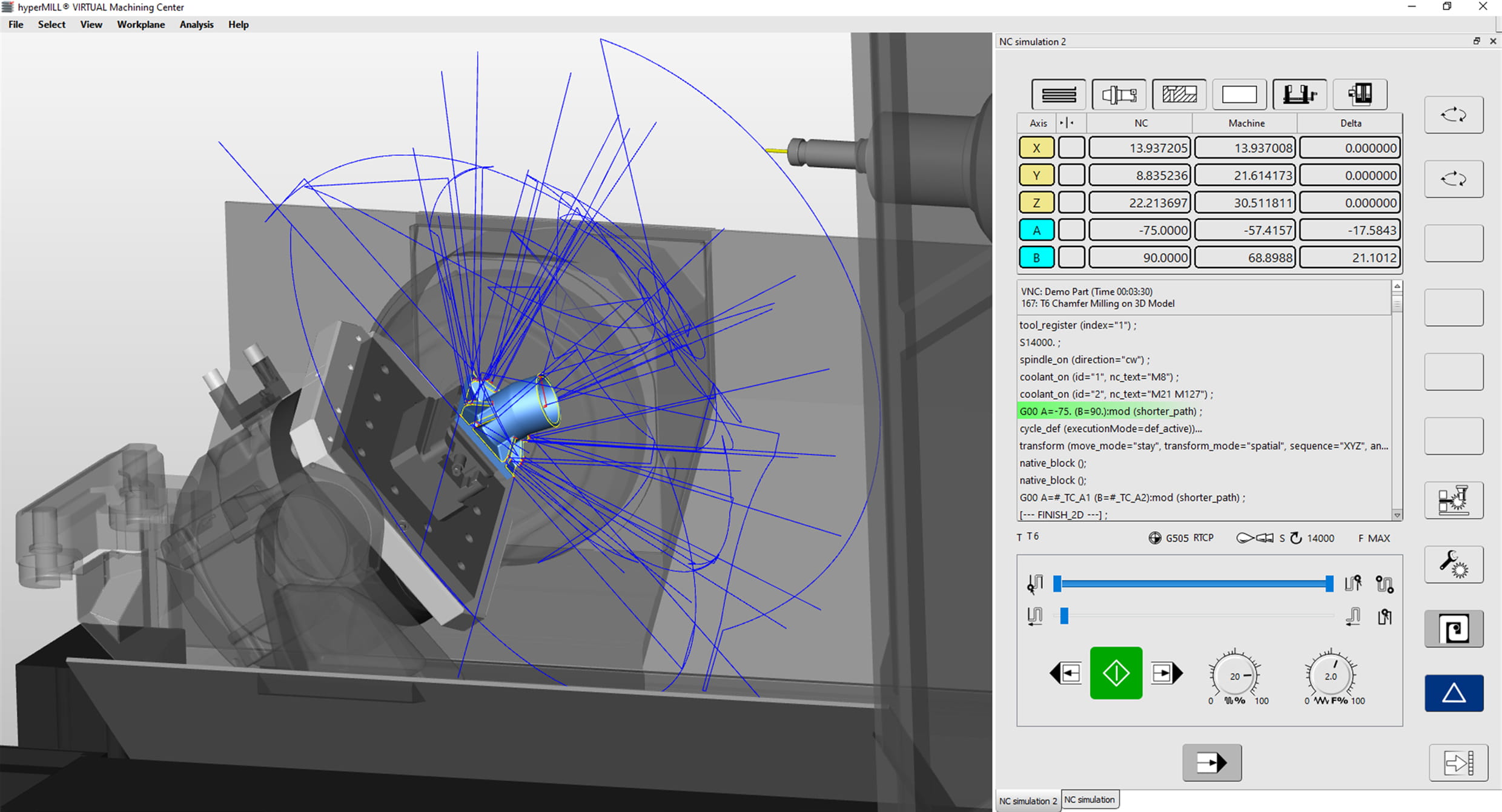The height and width of the screenshot is (812, 1502).
Task: Toggle the X axis yellow button
Action: pos(1036,148)
